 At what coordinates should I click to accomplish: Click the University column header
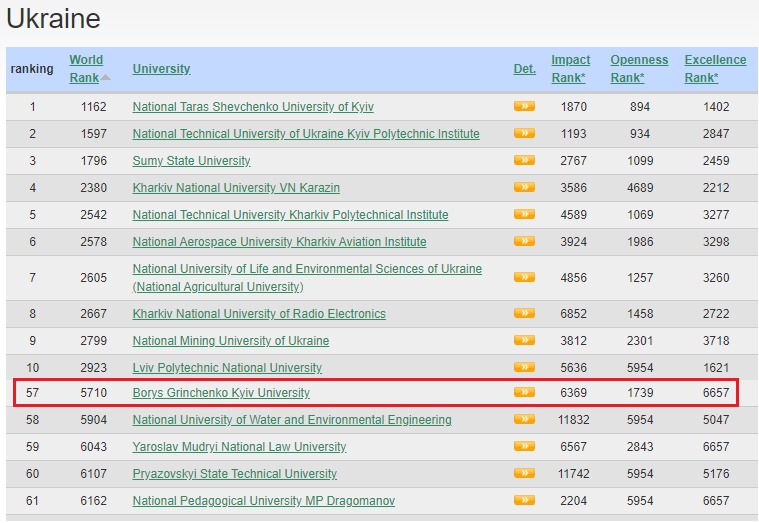(x=161, y=69)
